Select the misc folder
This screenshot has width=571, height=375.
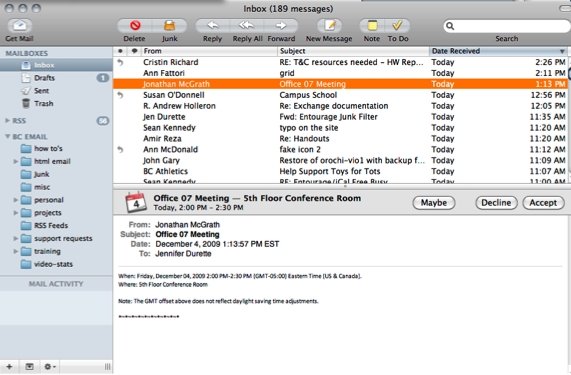(56, 187)
